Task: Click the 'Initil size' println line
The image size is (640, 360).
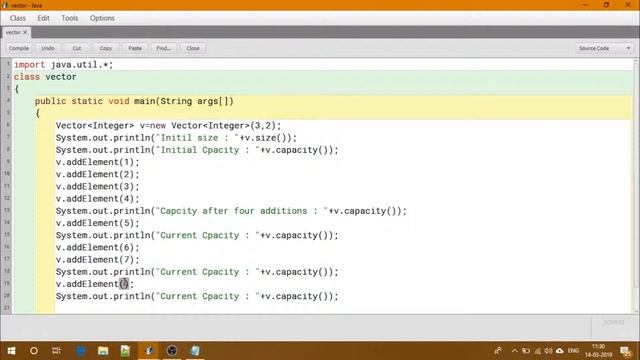Action: tap(176, 138)
